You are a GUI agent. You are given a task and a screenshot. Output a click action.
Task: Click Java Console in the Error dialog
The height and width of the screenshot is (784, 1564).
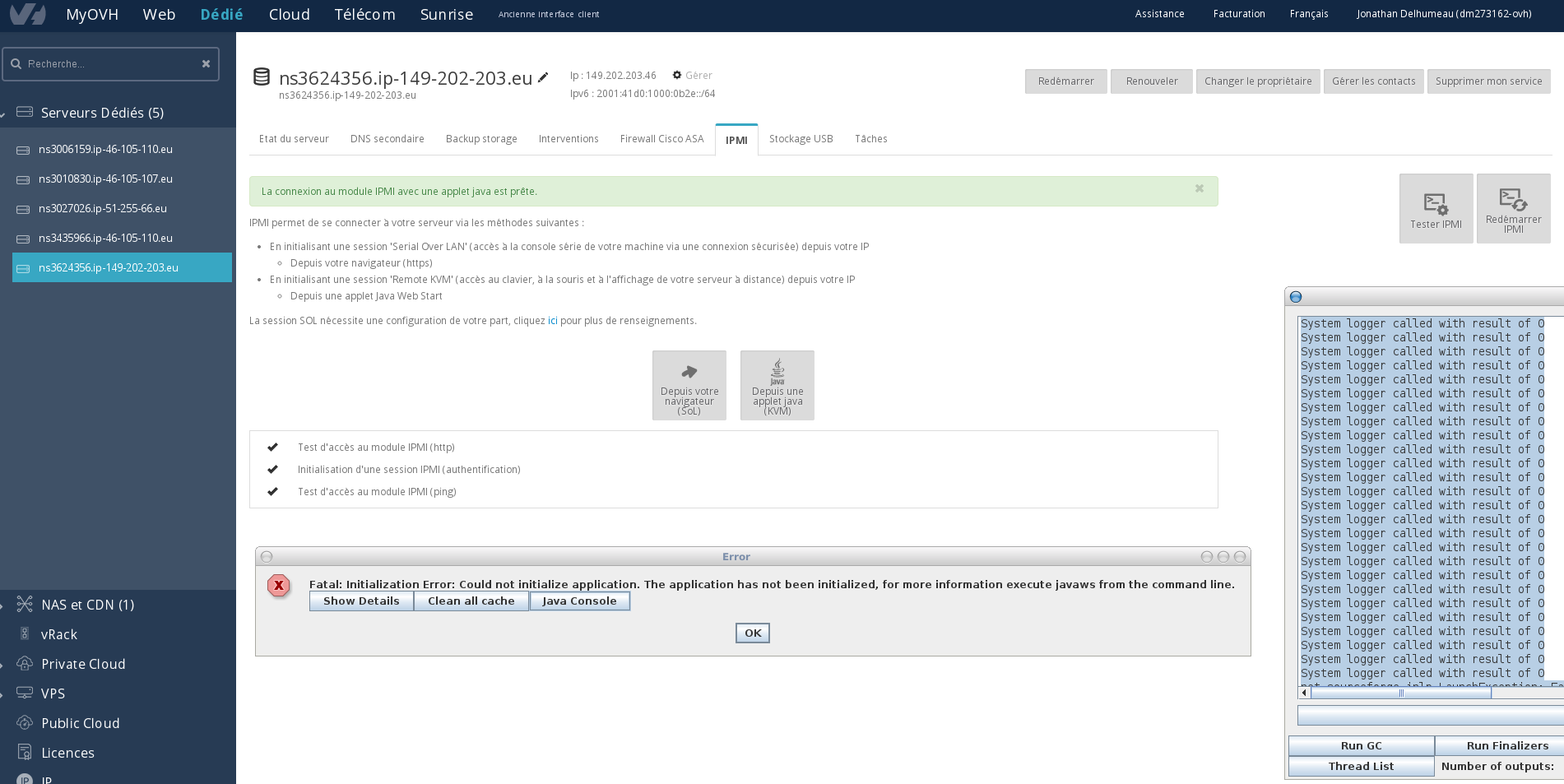[x=579, y=601]
